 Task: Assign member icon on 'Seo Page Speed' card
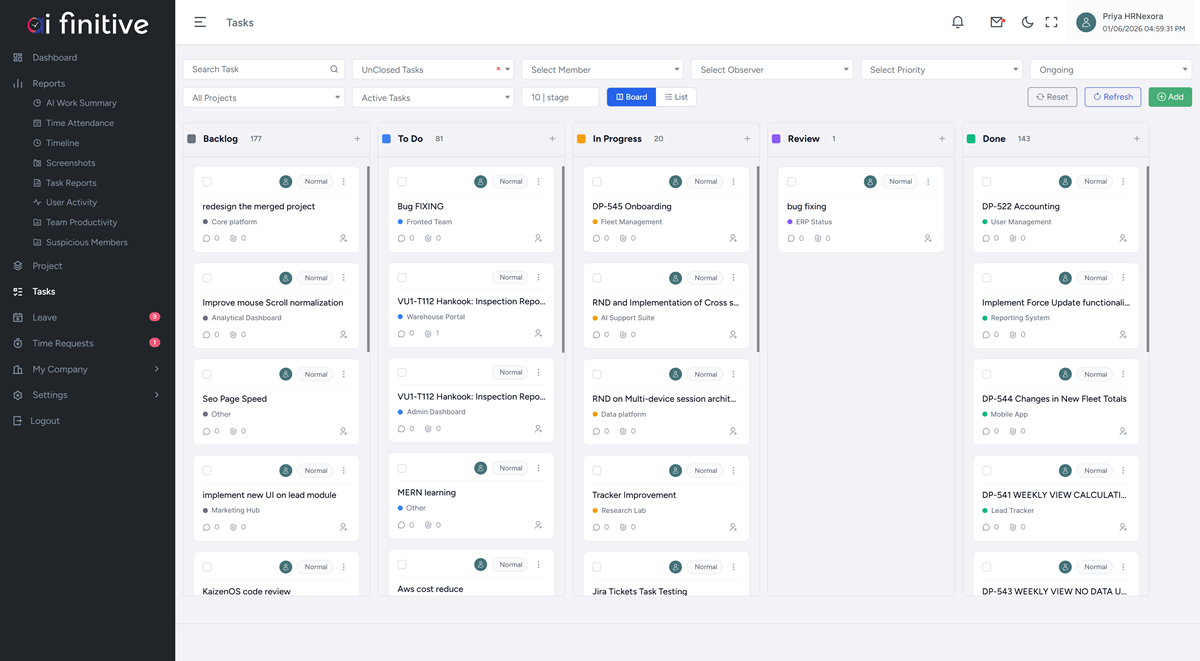coord(343,431)
